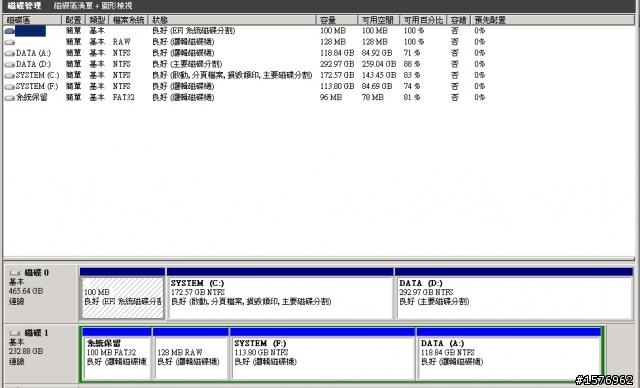Select the SYSTEM (C:) volume name in the list
The height and width of the screenshot is (388, 640).
37,75
